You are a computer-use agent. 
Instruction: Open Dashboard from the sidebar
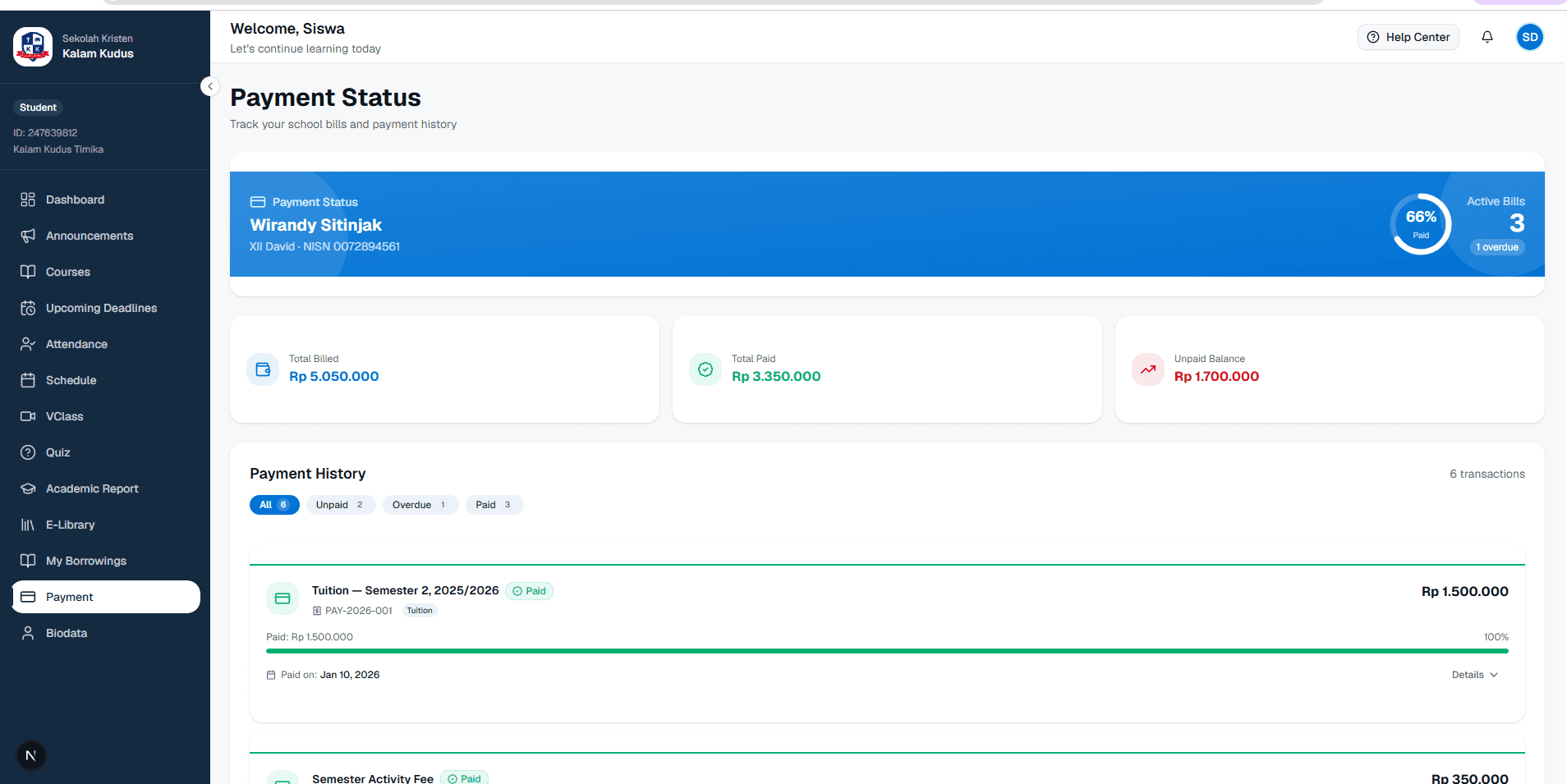point(105,199)
